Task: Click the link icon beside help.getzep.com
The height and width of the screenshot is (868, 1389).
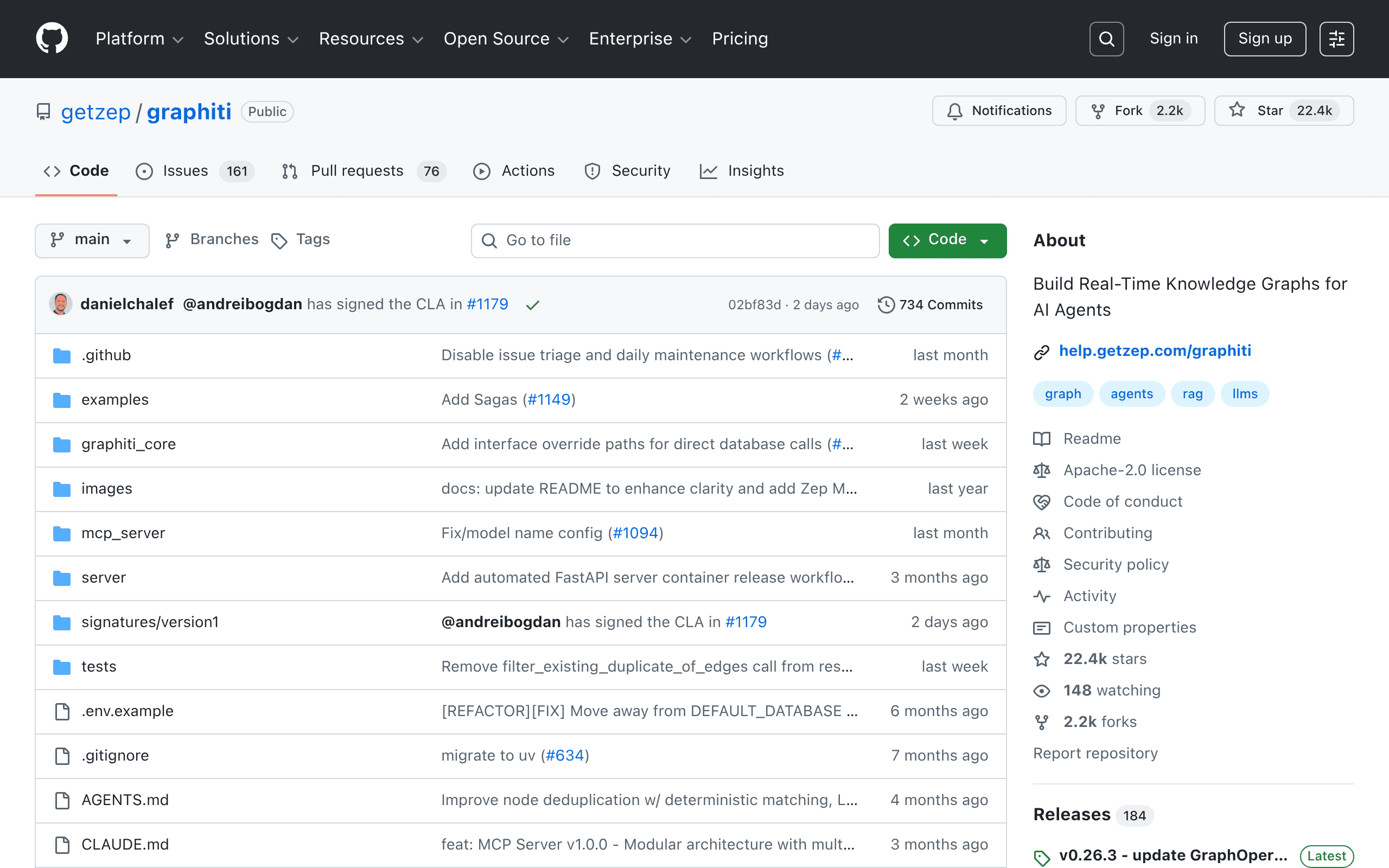Action: (x=1041, y=352)
